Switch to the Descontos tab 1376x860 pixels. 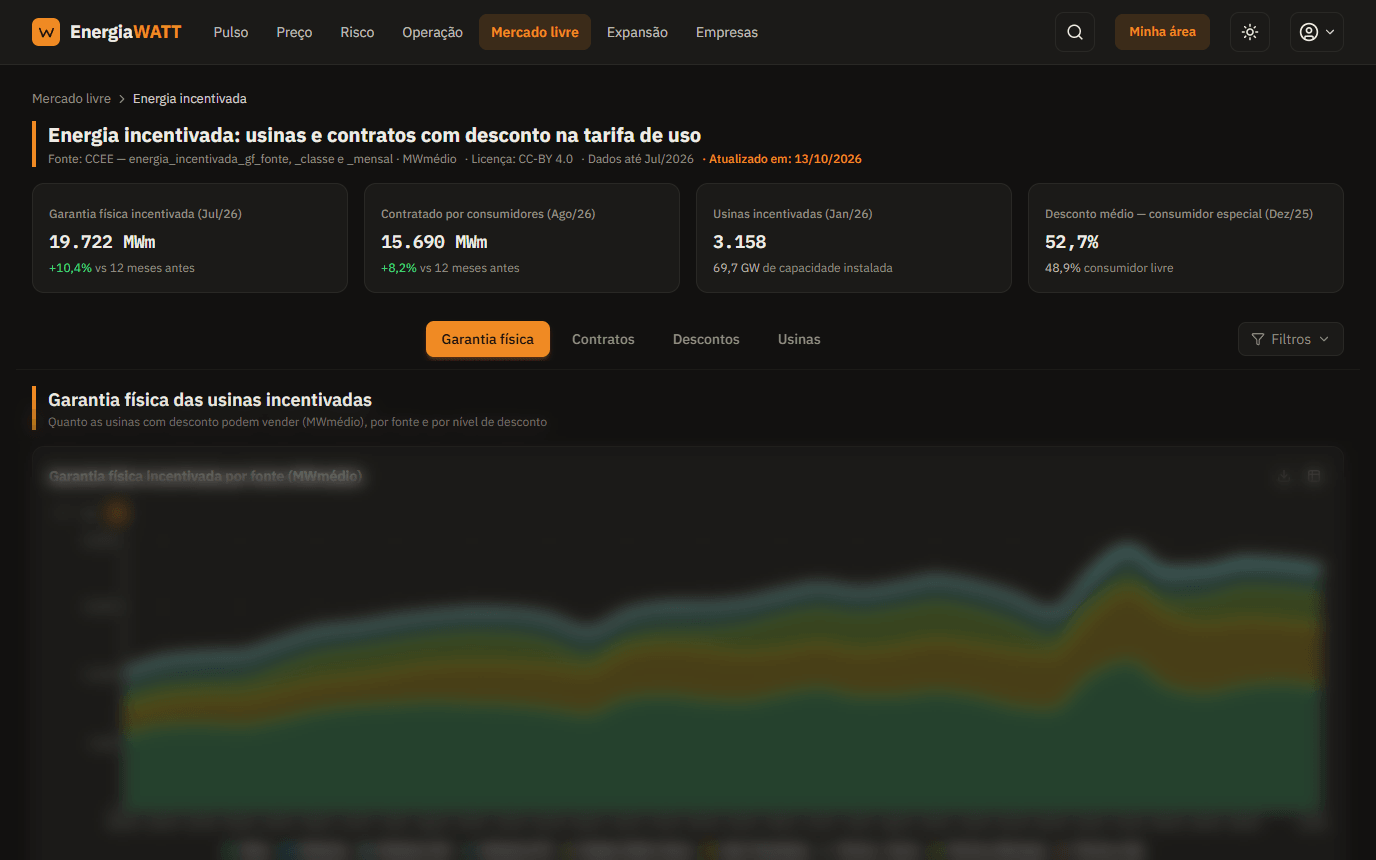click(x=706, y=339)
